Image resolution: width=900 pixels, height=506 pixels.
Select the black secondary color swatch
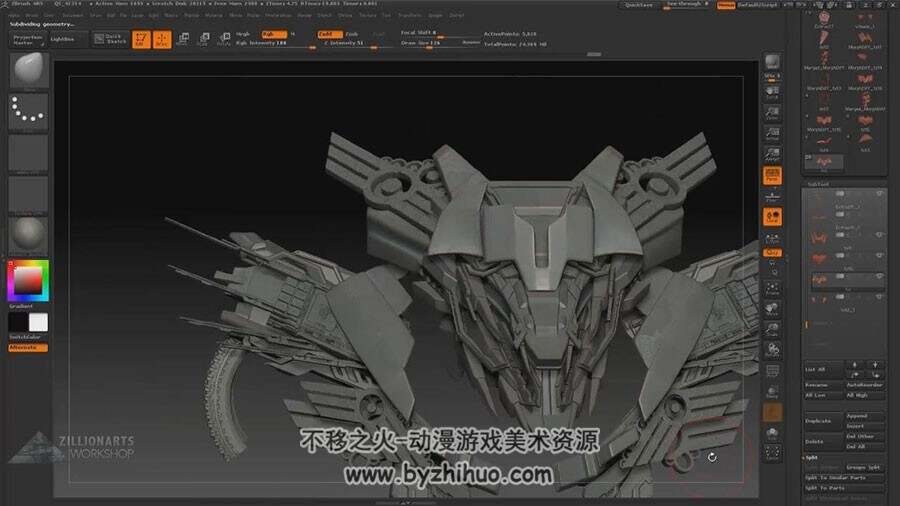click(x=18, y=322)
